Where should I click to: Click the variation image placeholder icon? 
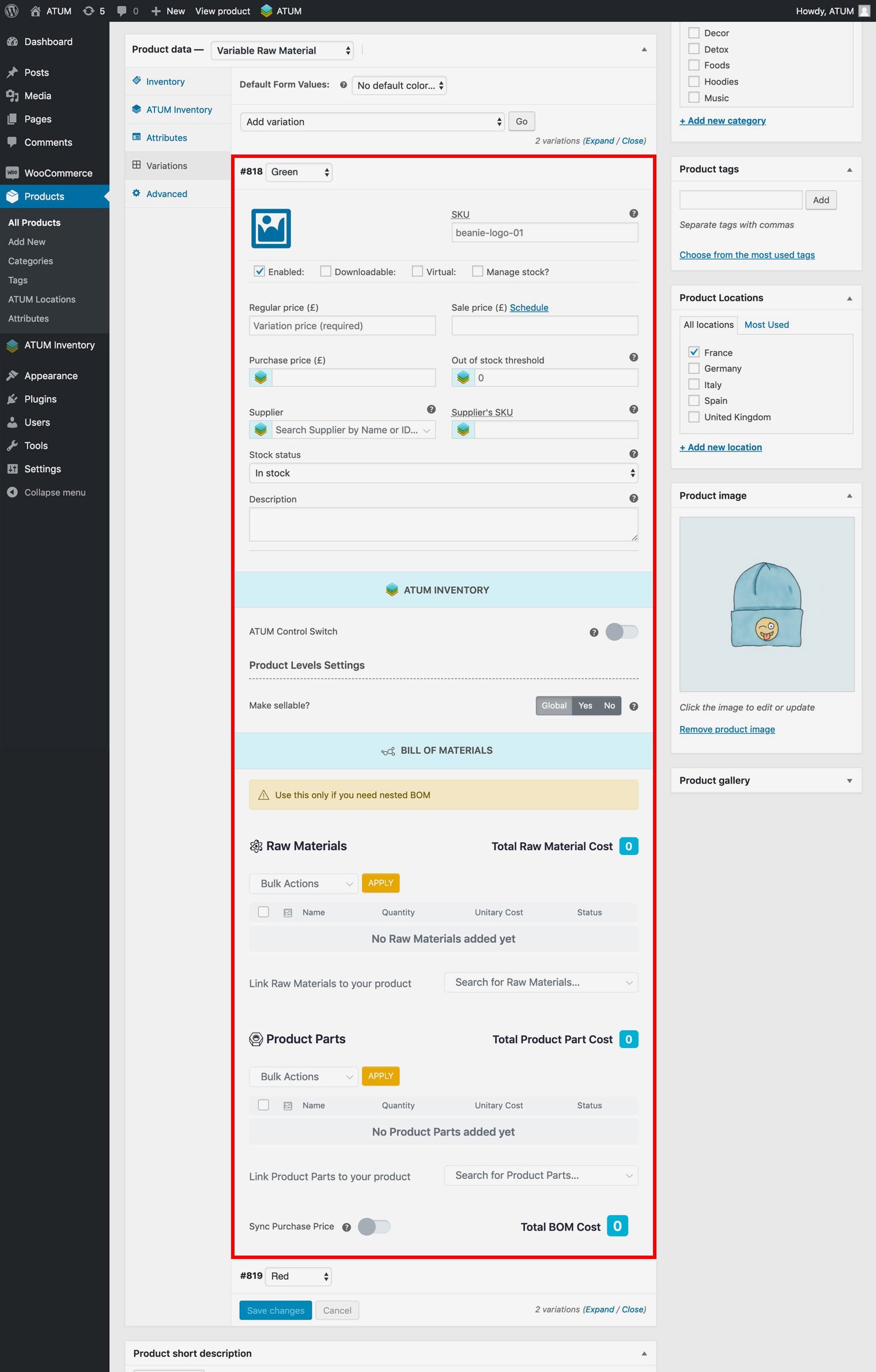pos(271,228)
